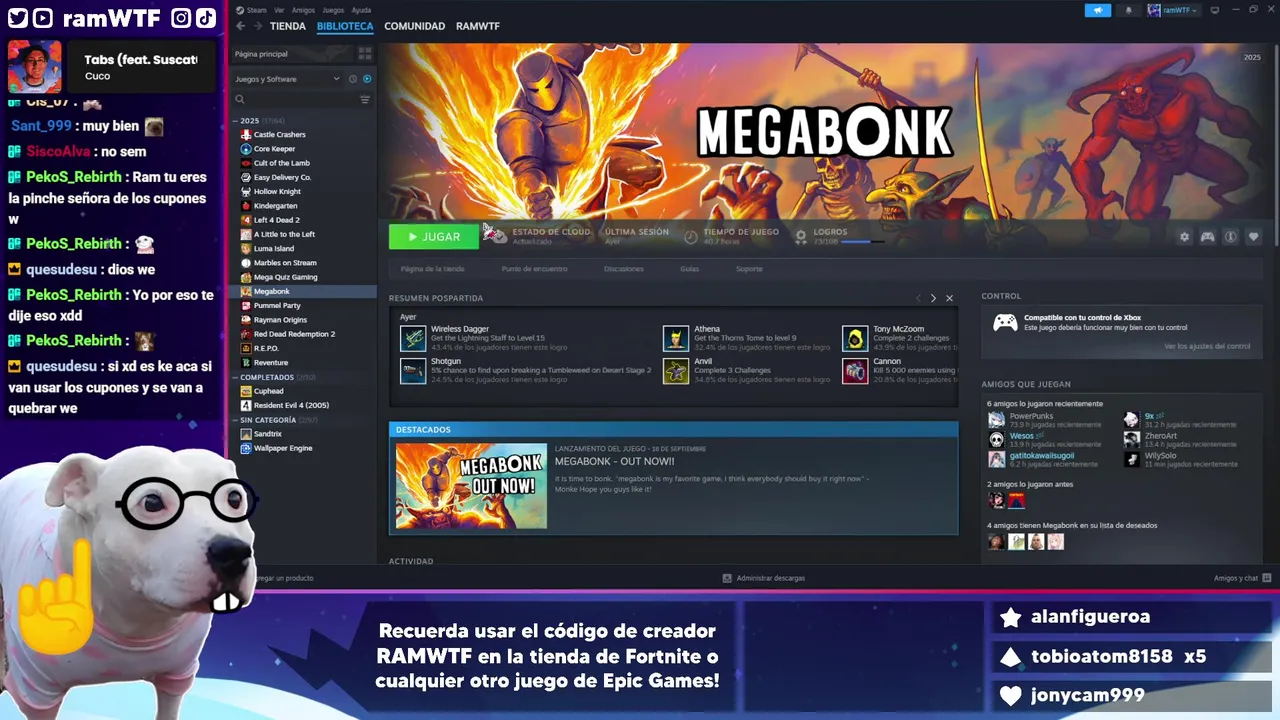Click the library search field

click(x=295, y=100)
